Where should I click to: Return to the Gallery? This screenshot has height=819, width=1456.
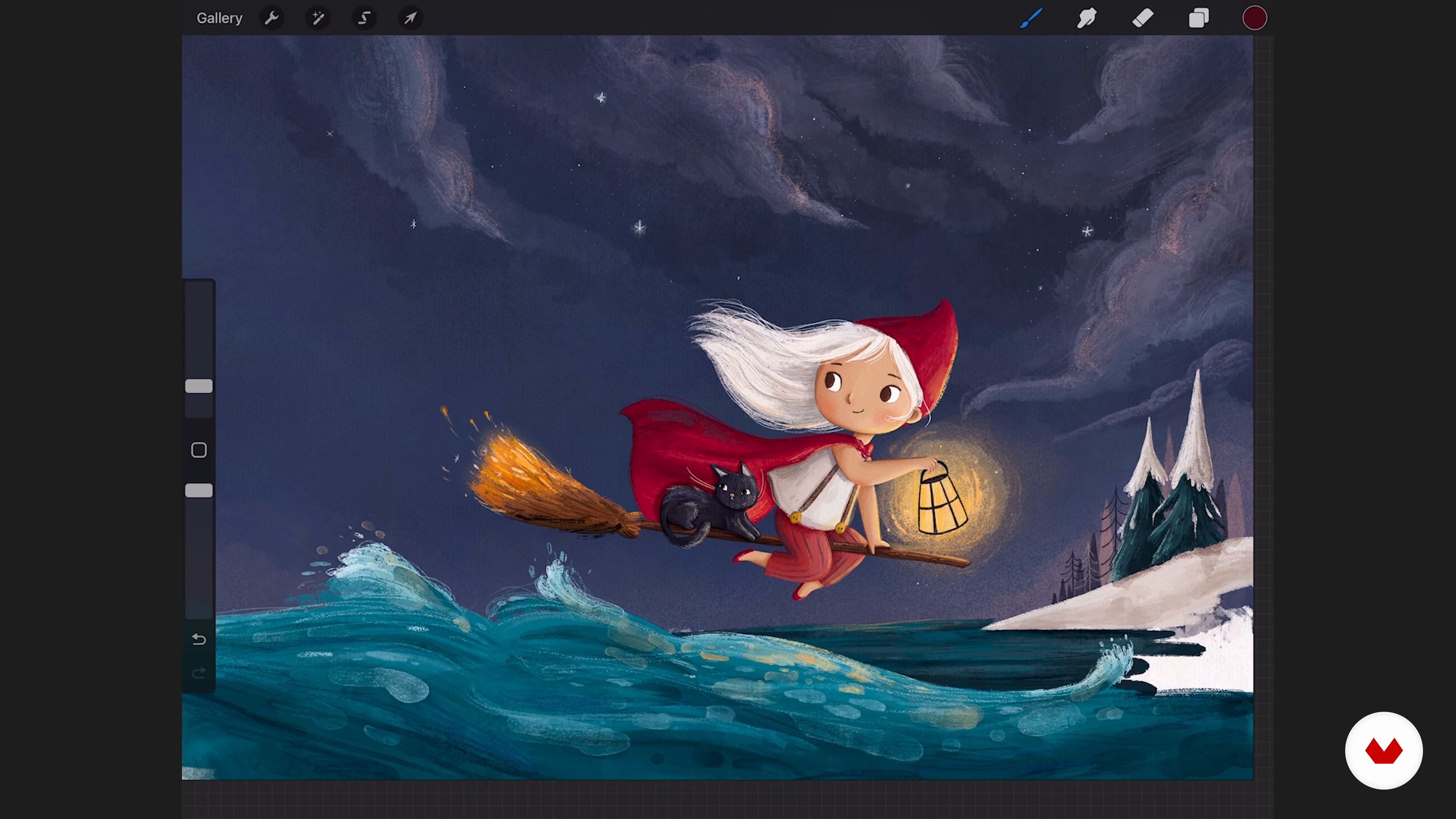click(x=219, y=18)
